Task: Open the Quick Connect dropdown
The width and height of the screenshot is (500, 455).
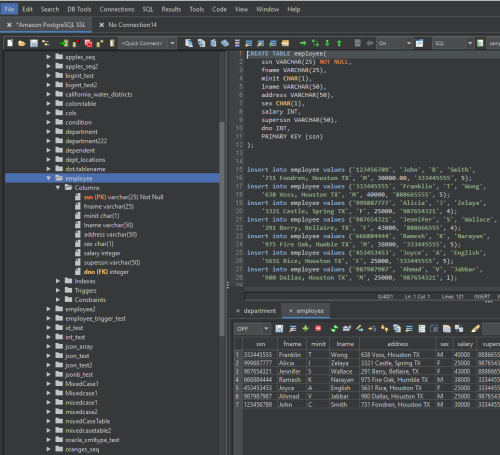Action: tap(172, 43)
